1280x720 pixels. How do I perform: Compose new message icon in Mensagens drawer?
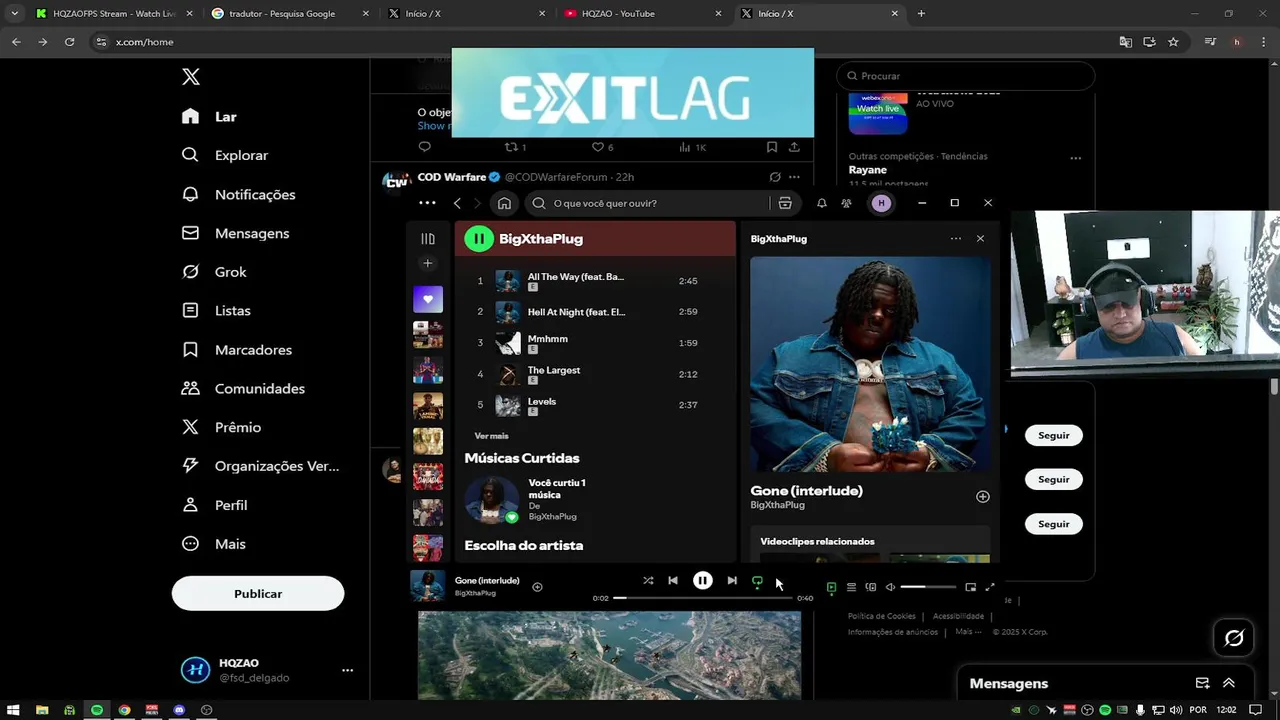point(1203,683)
